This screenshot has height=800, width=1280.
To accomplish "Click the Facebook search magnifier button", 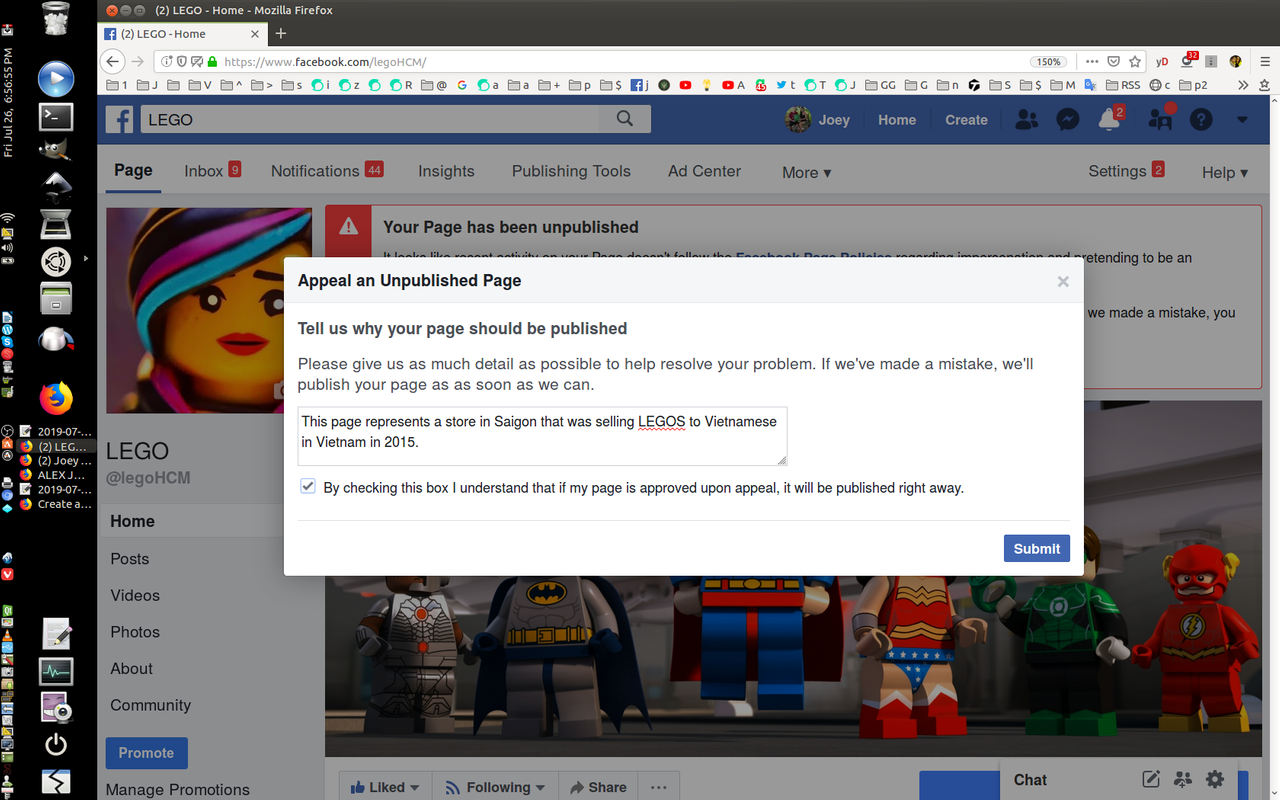I will pyautogui.click(x=625, y=119).
